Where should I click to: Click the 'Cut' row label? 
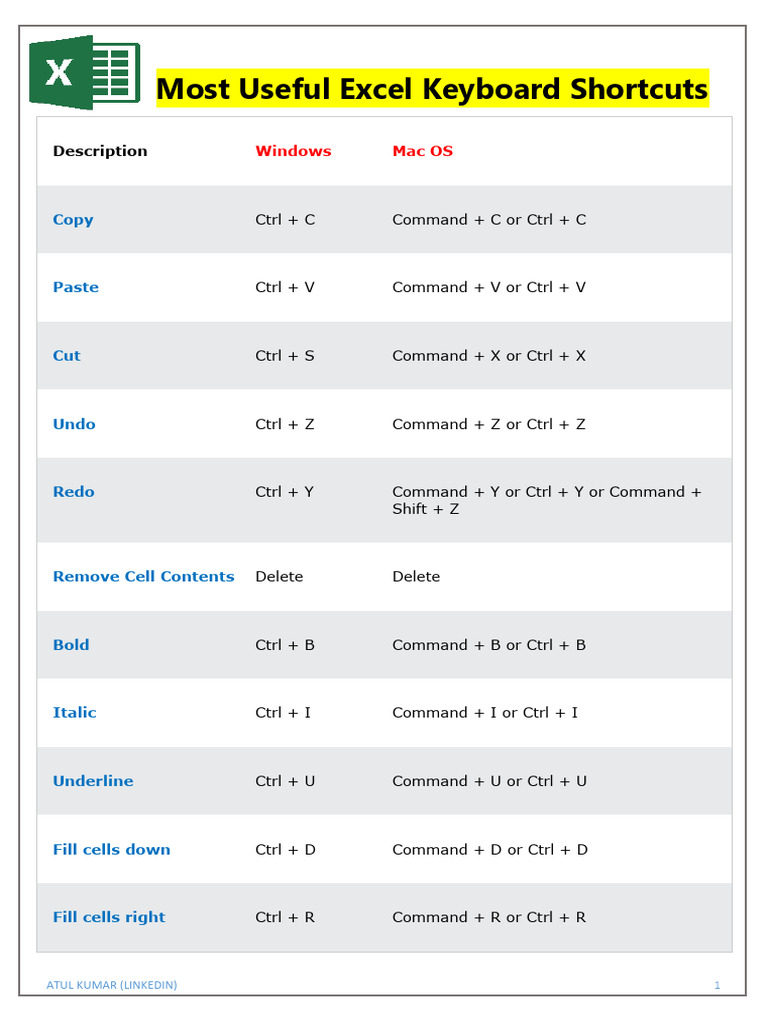(67, 355)
